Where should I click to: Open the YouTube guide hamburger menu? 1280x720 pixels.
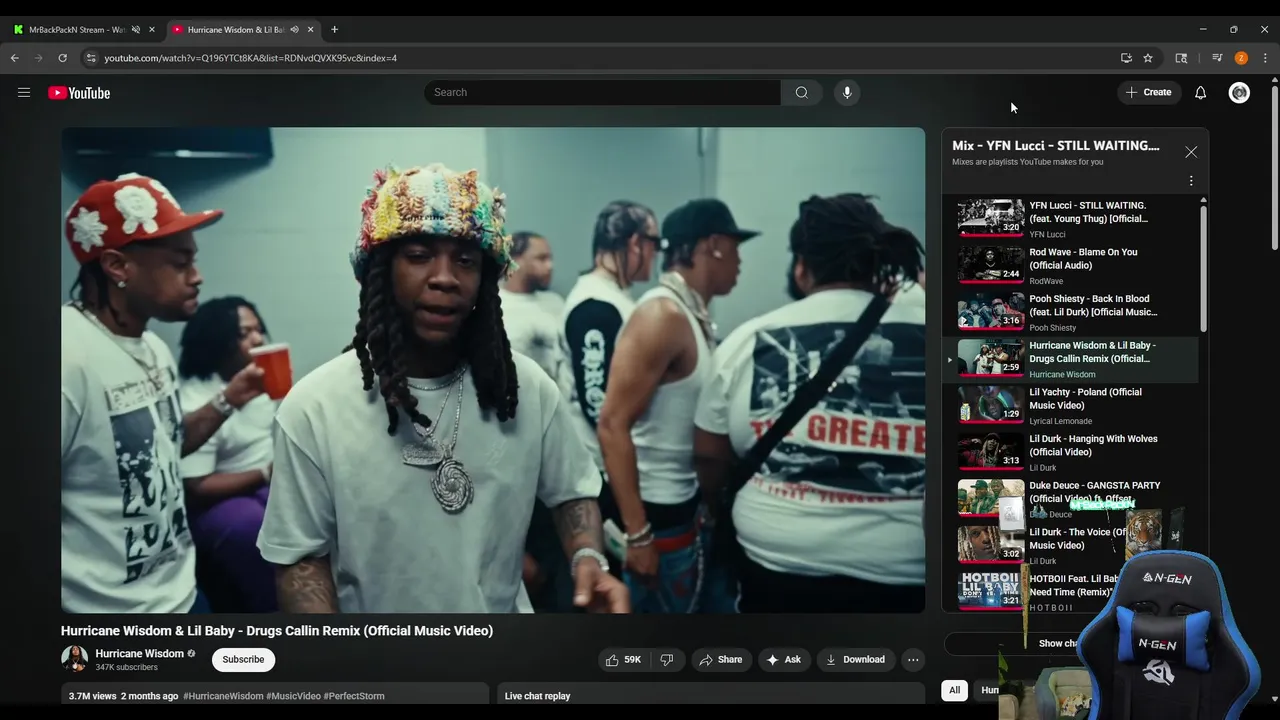point(24,93)
